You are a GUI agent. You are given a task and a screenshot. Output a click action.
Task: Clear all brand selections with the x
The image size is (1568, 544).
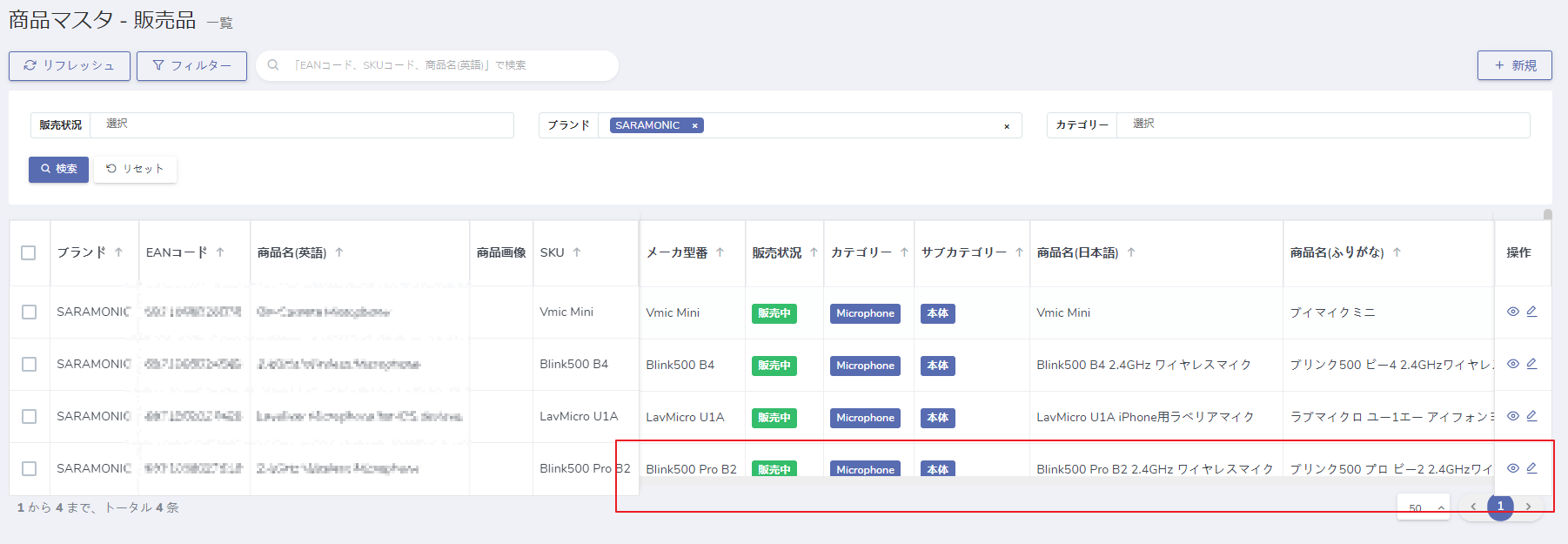click(1007, 126)
